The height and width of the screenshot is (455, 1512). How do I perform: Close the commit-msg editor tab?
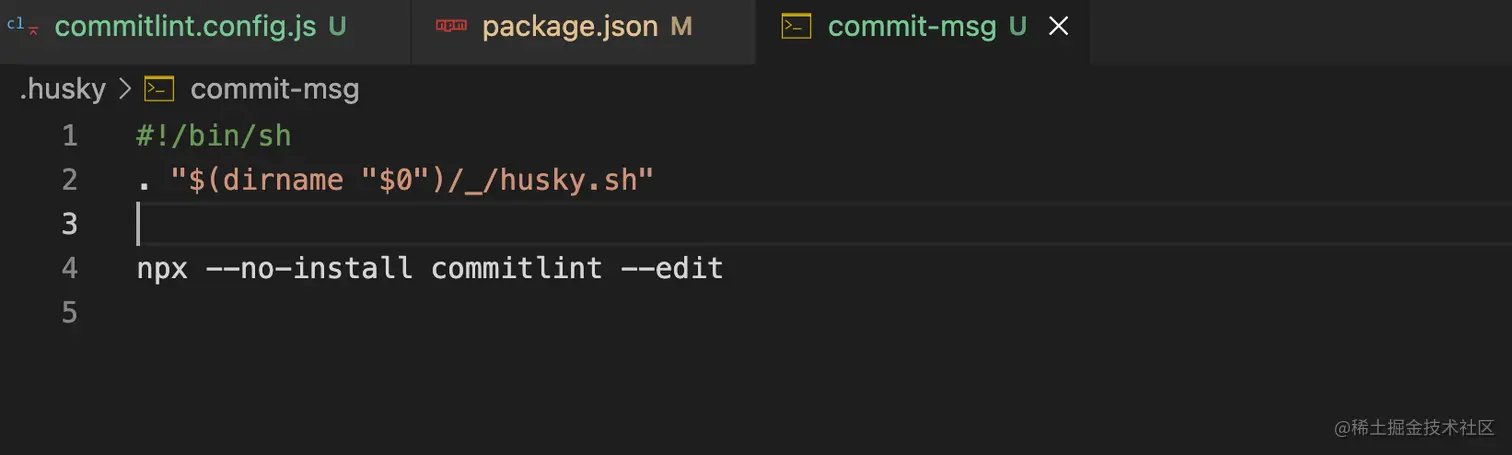tap(1058, 27)
